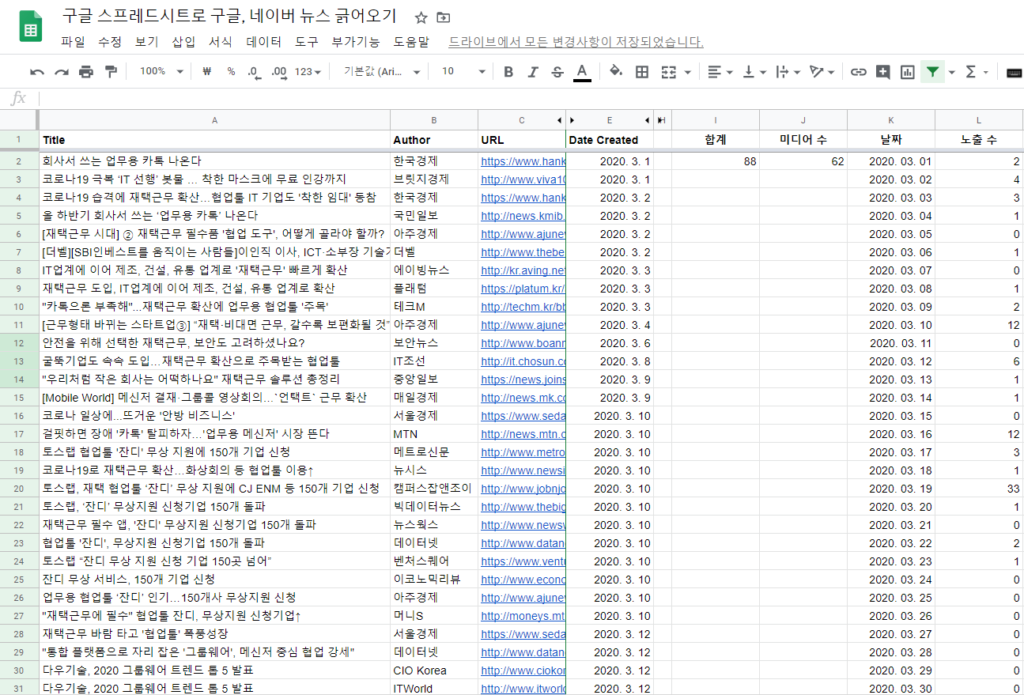Viewport: 1024px width, 695px height.
Task: Open the http://moneys.mt URL link
Action: click(x=523, y=615)
